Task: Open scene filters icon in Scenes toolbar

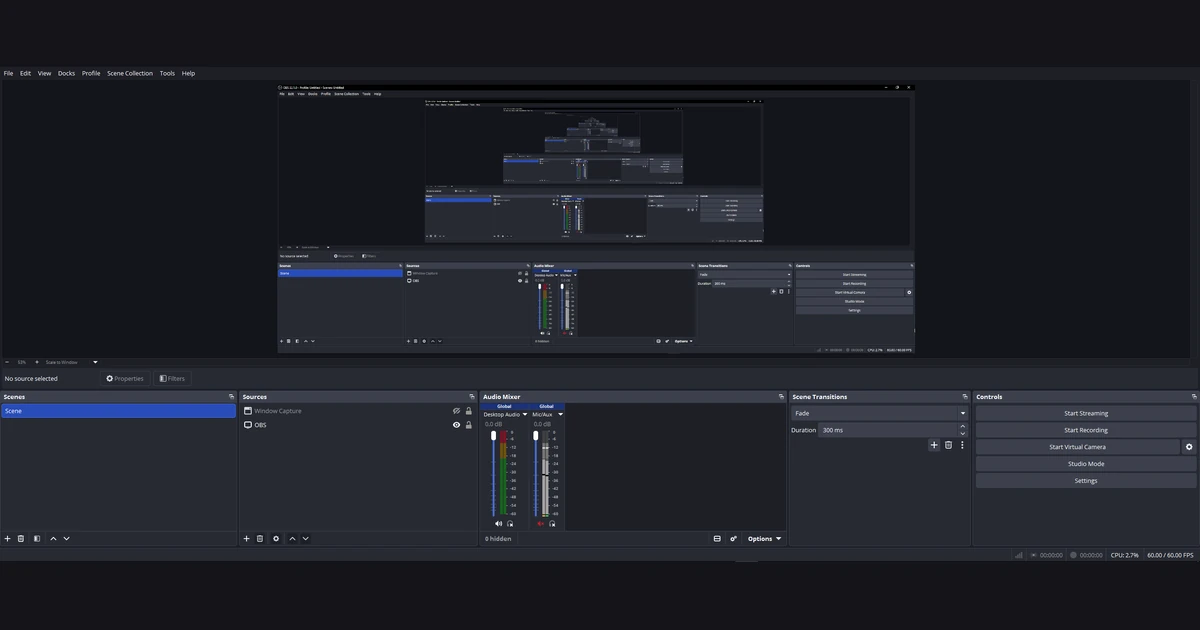Action: 37,538
